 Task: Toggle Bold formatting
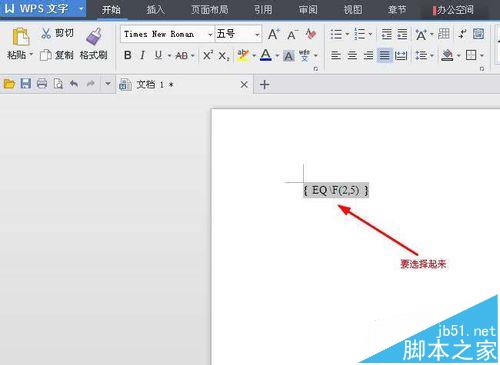tap(127, 55)
